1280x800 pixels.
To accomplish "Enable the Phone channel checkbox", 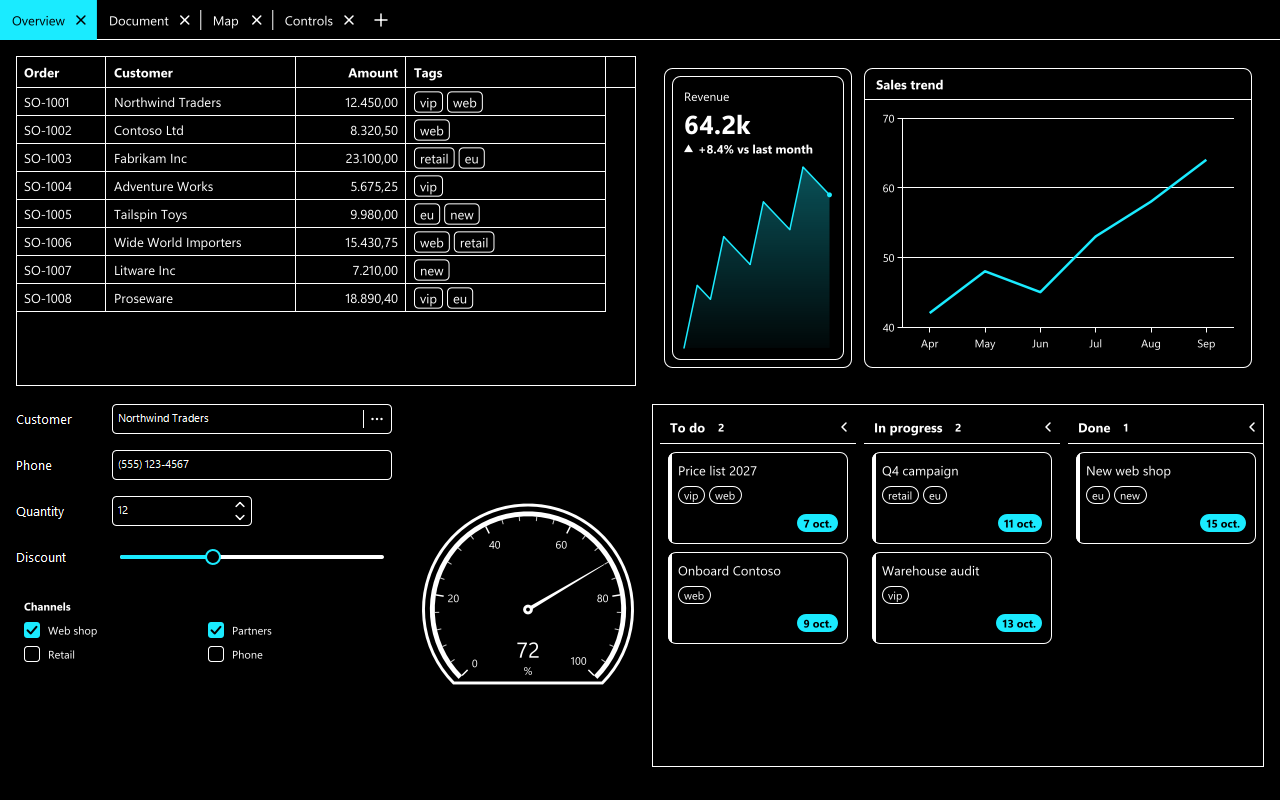I will tap(216, 654).
